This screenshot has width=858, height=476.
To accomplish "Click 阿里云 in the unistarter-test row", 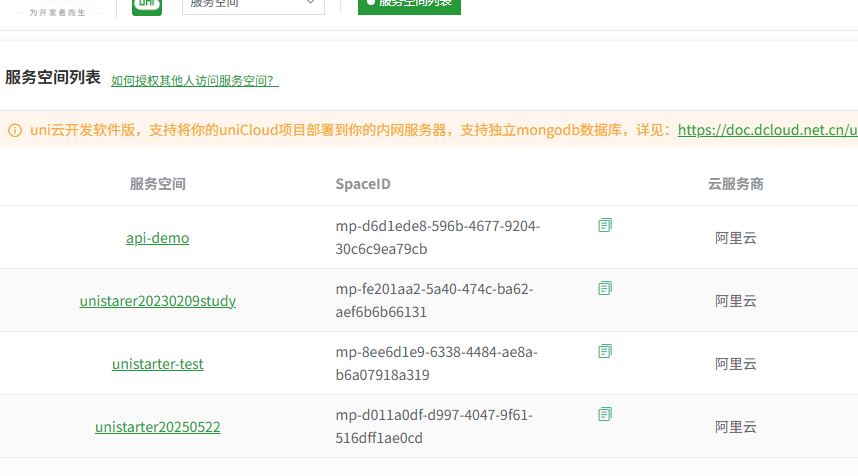I will [735, 364].
